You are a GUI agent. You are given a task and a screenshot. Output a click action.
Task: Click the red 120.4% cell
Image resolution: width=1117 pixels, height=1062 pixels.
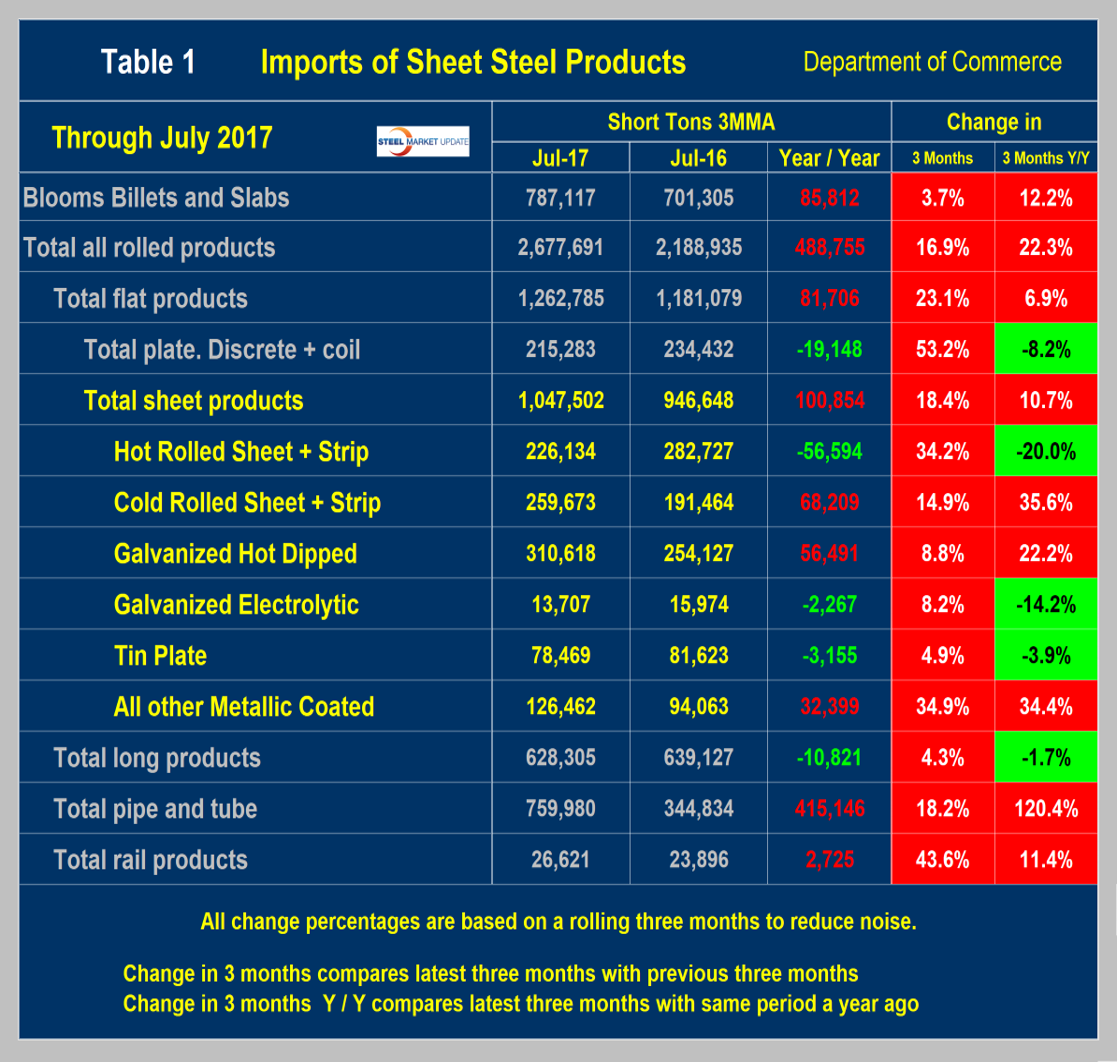click(x=1047, y=809)
